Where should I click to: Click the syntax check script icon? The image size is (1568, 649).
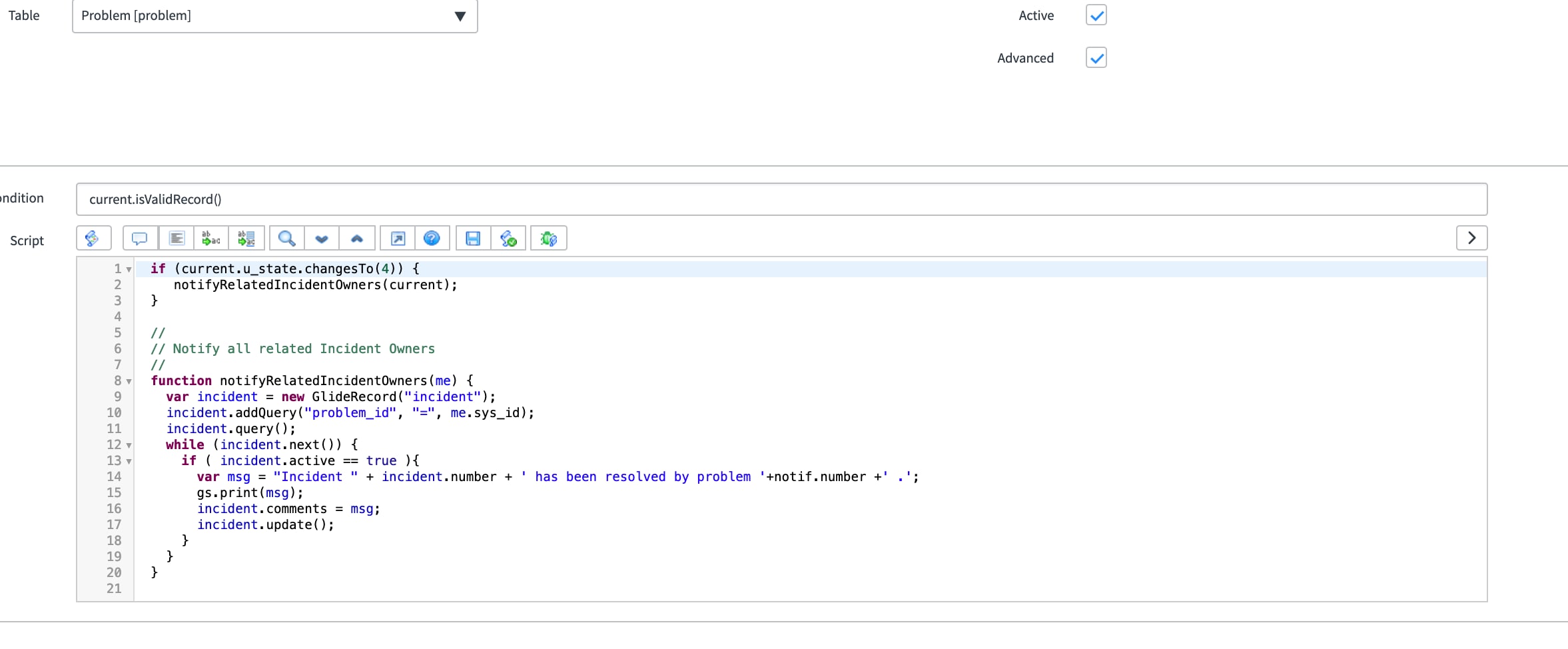tap(508, 239)
